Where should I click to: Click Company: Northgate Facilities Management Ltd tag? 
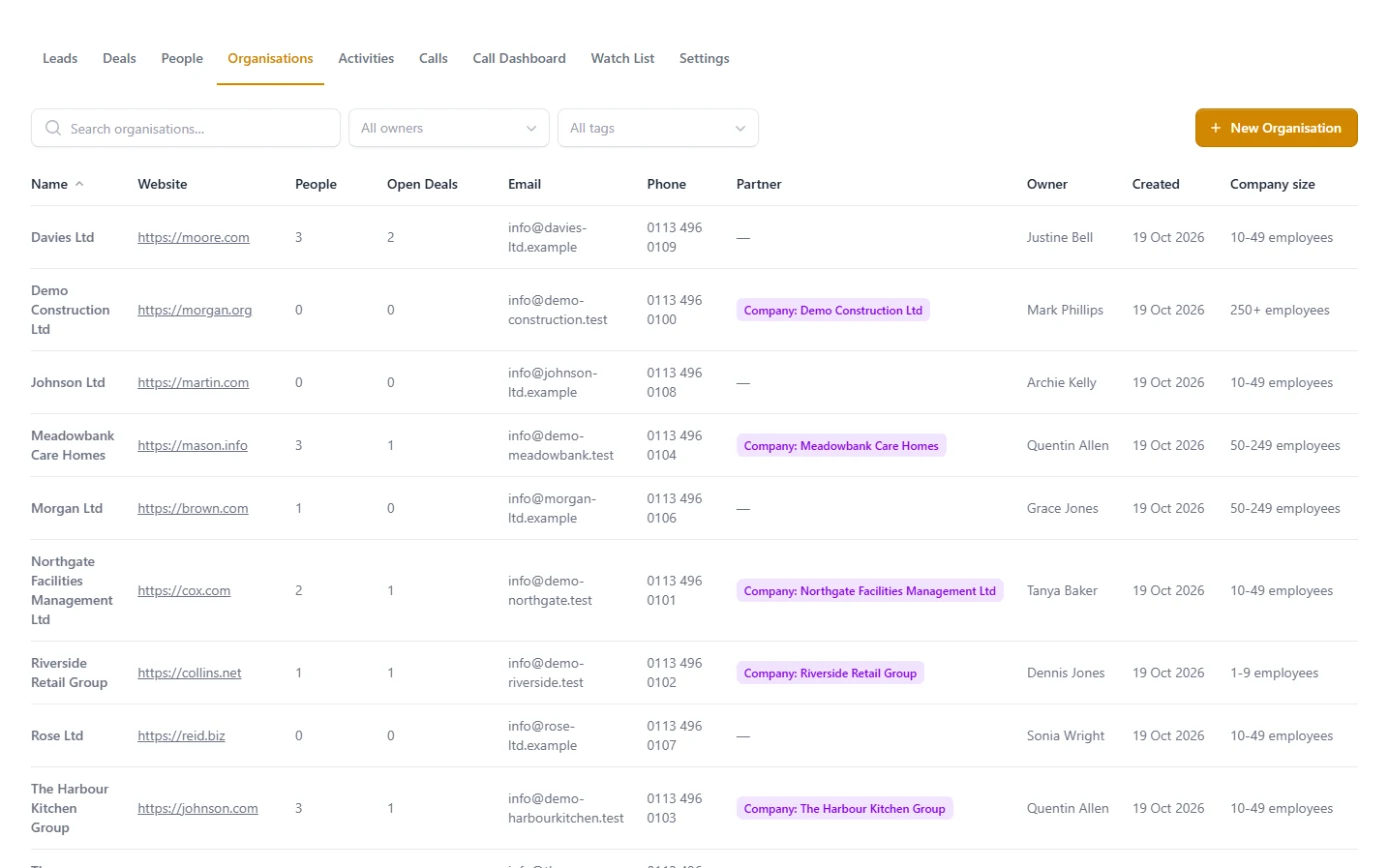coord(870,590)
